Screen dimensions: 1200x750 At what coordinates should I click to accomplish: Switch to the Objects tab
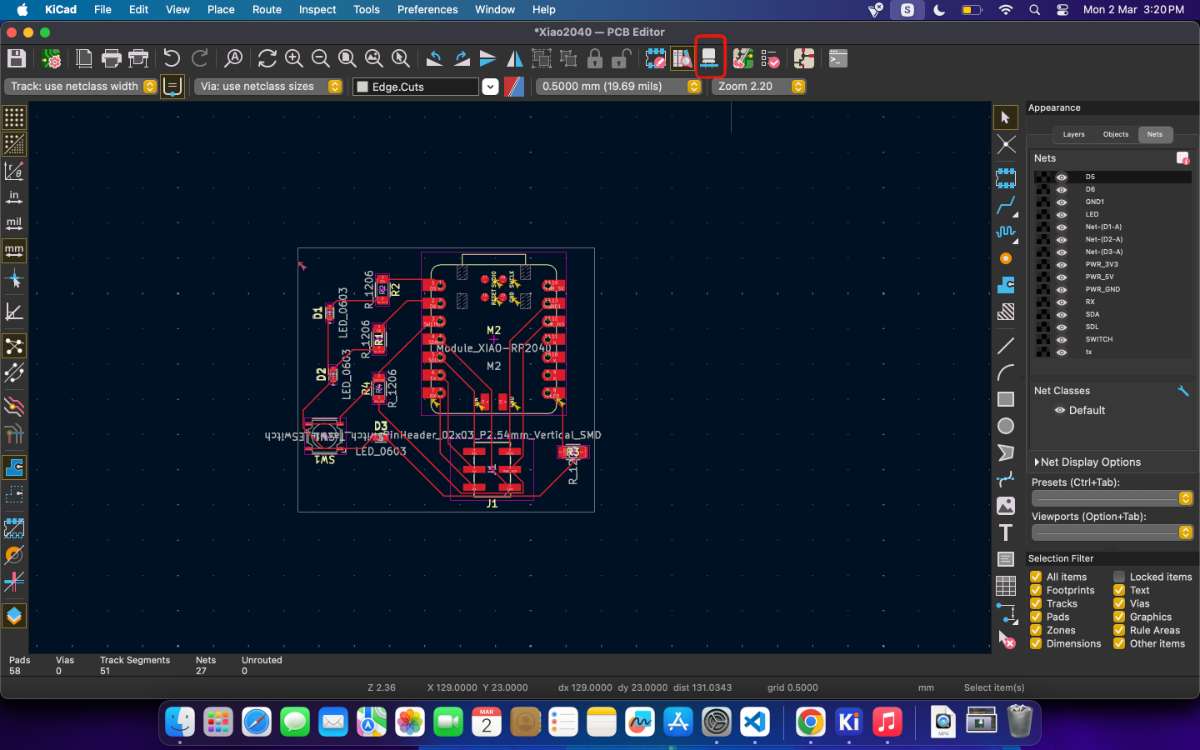1116,134
